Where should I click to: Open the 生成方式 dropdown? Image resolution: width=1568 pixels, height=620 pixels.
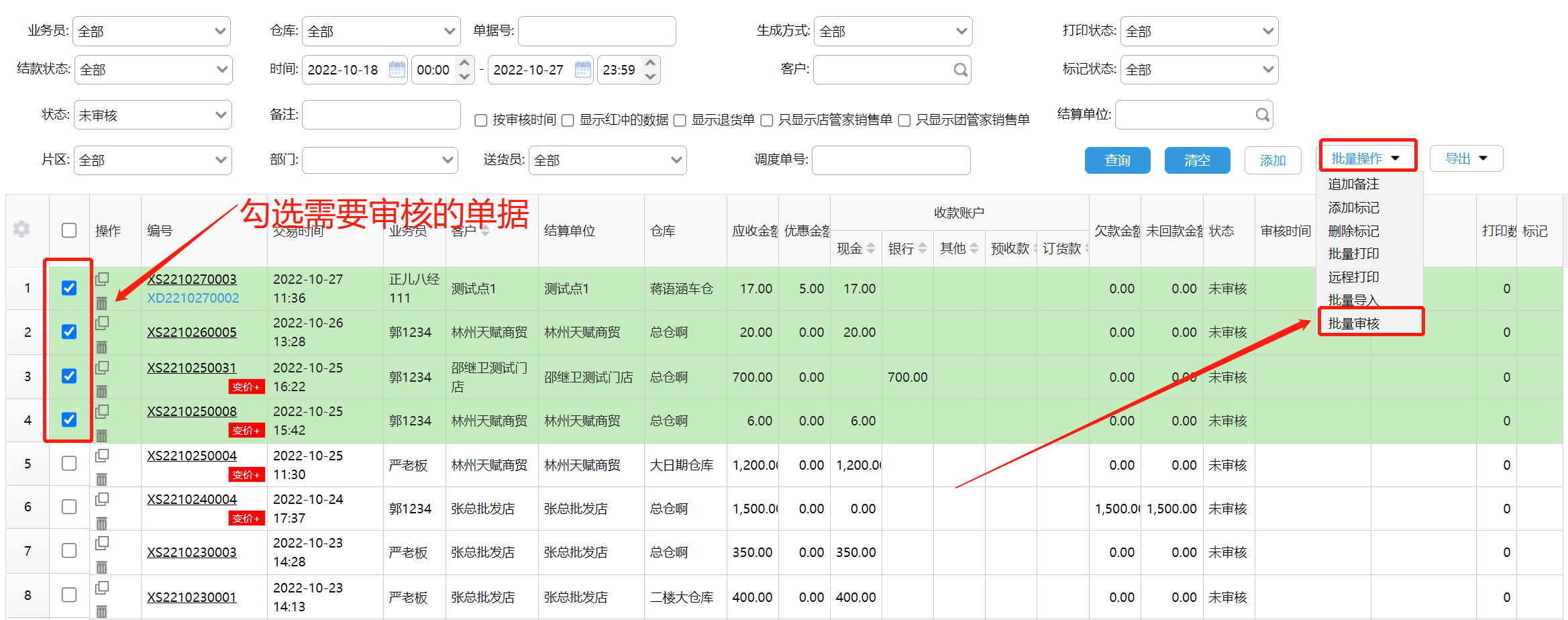click(x=893, y=32)
